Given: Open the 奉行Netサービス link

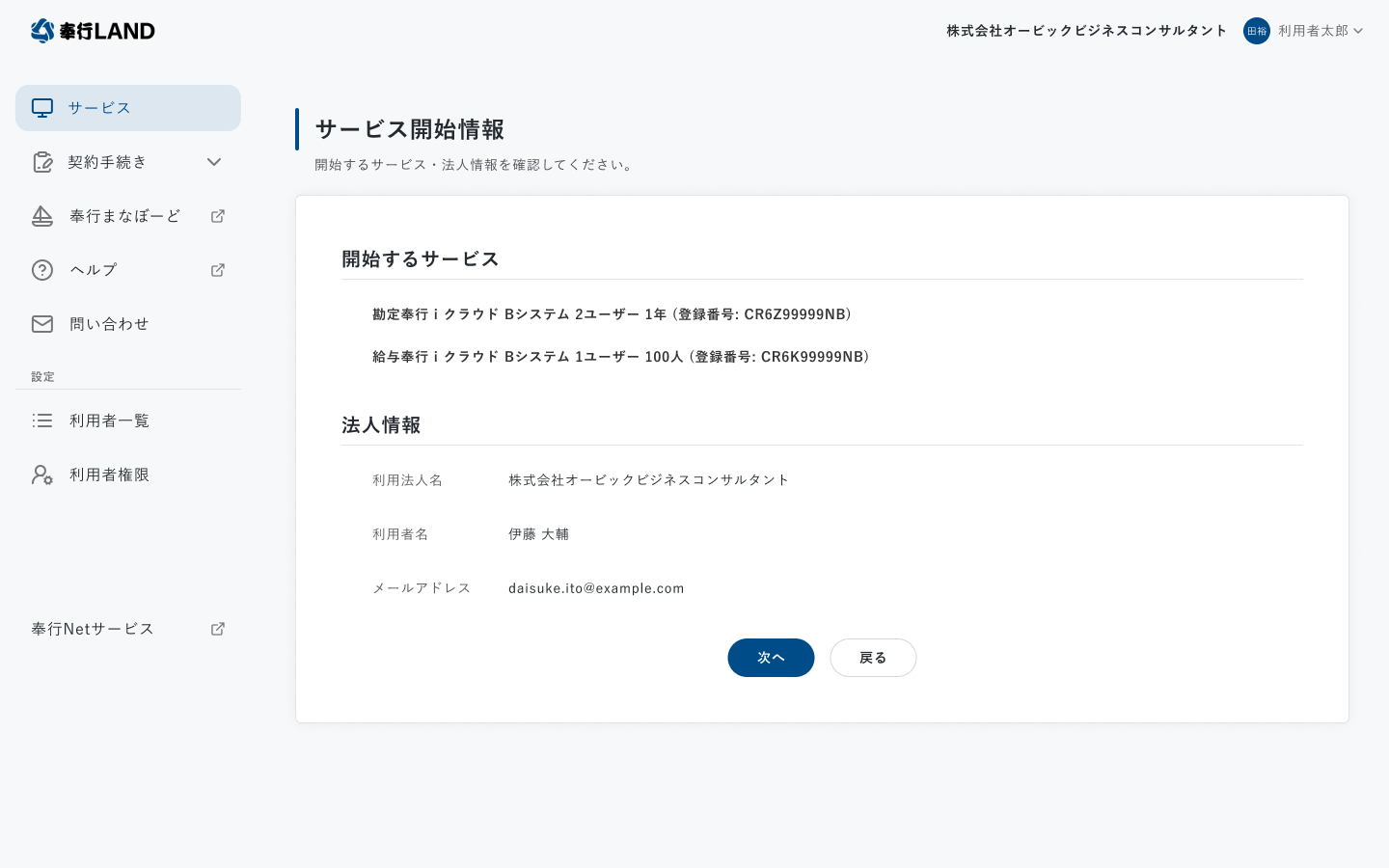Looking at the screenshot, I should [93, 629].
